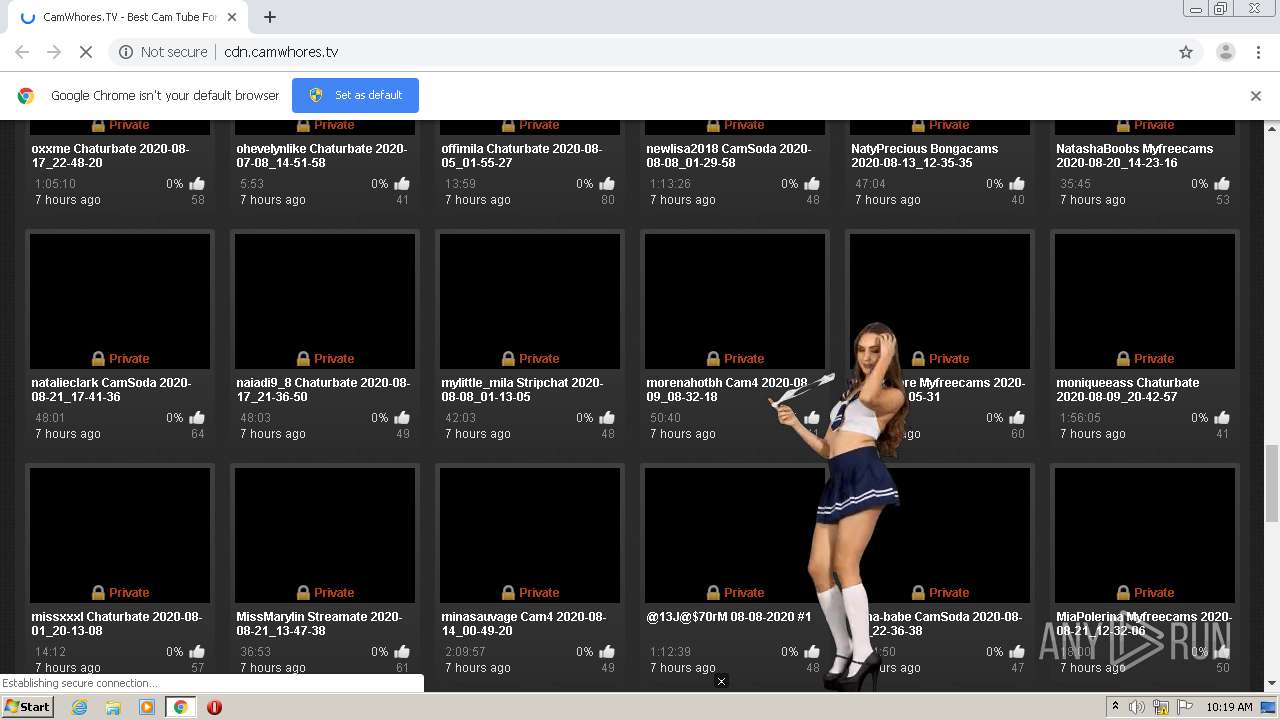Open the natalieclark CamSoda thumbnail
Viewport: 1280px width, 720px height.
pos(120,301)
